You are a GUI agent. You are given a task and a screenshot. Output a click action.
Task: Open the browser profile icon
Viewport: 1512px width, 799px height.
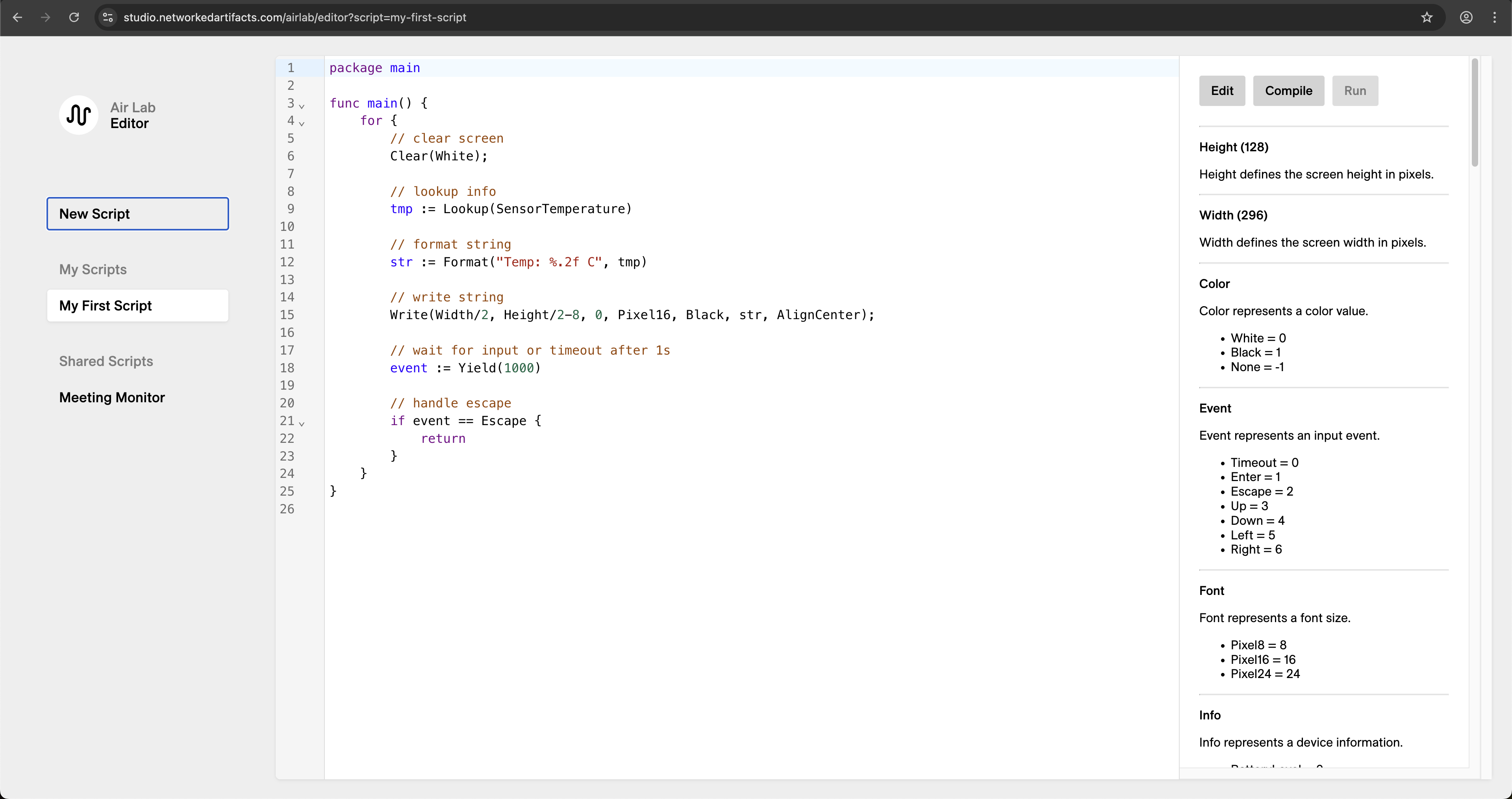click(1466, 18)
